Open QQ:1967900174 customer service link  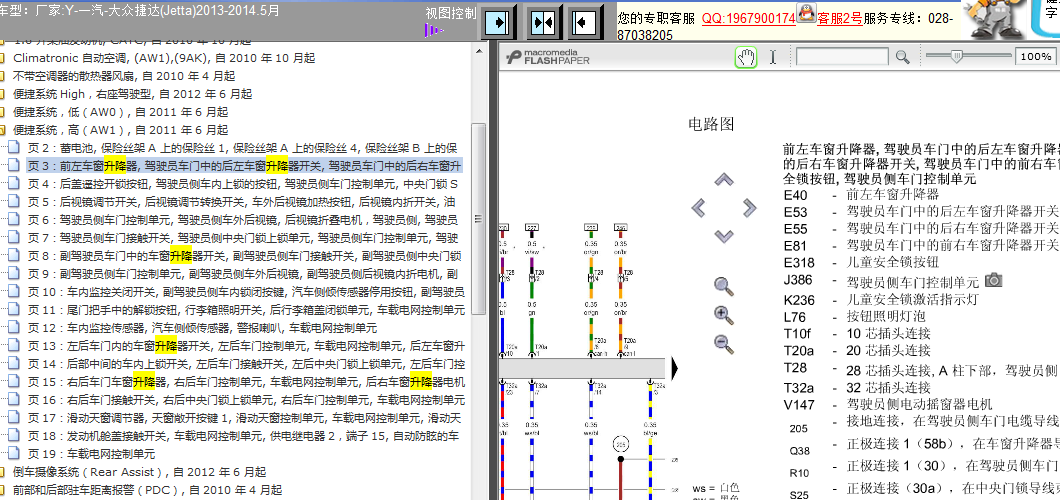point(748,19)
